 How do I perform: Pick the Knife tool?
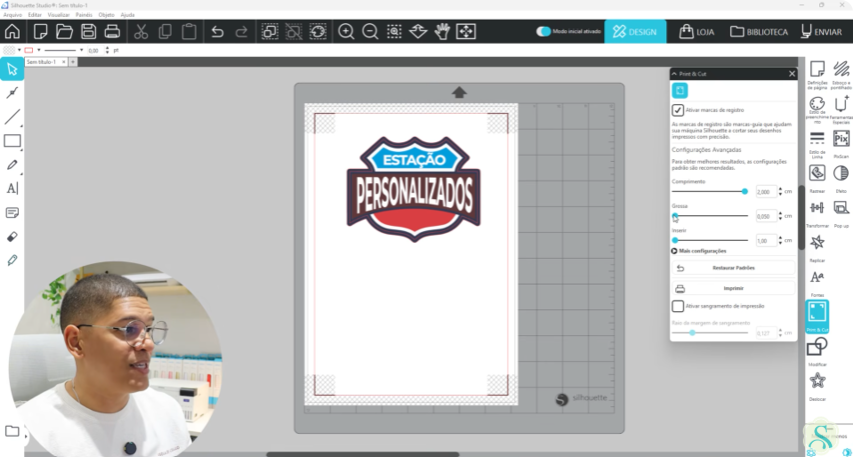(x=12, y=261)
